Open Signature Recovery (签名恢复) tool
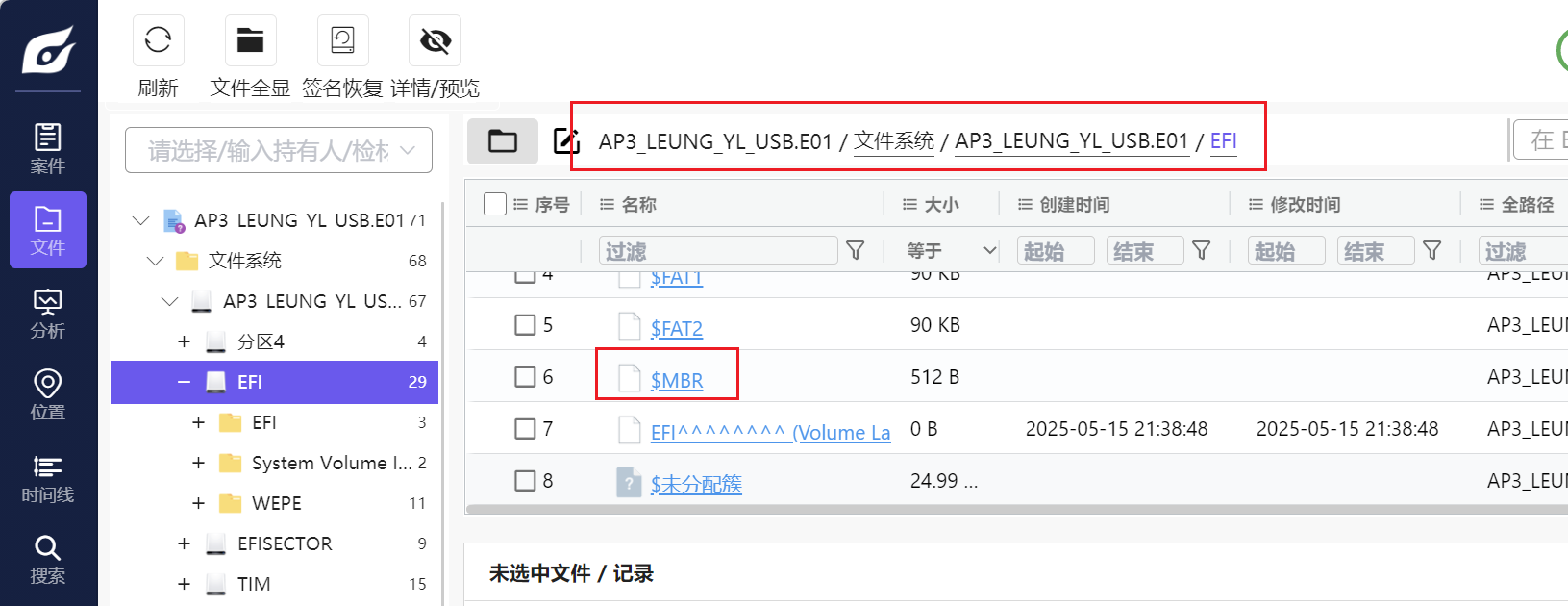Screen dimensions: 1568x606 pos(342,40)
